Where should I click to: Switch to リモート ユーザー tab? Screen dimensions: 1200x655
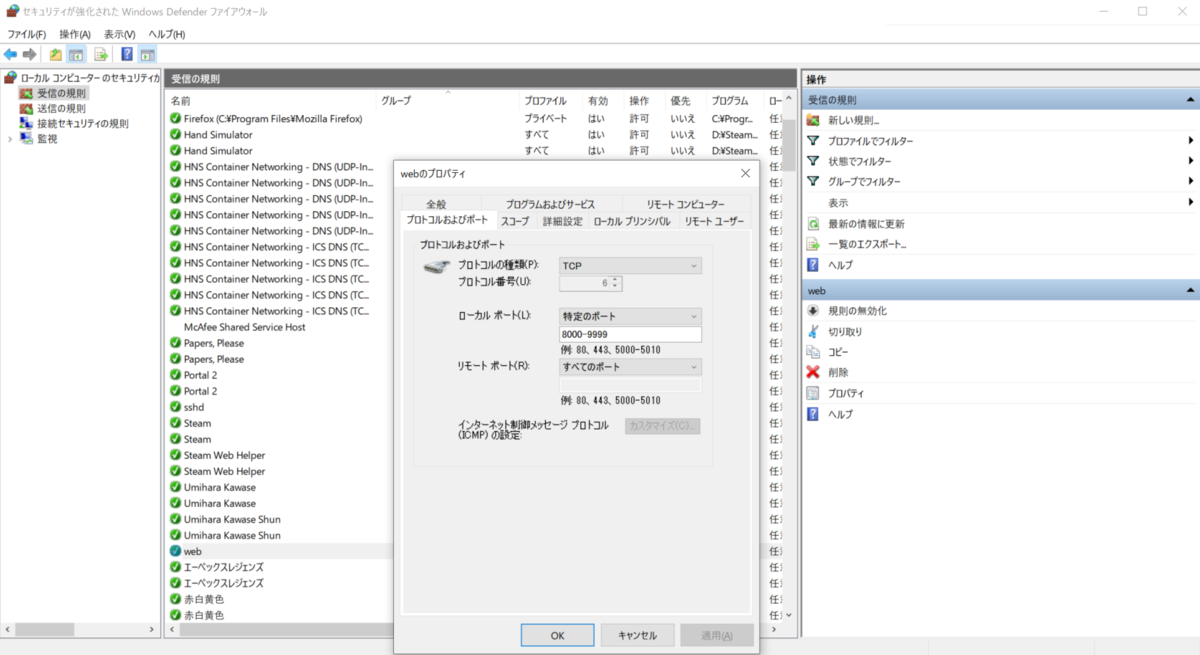[714, 221]
